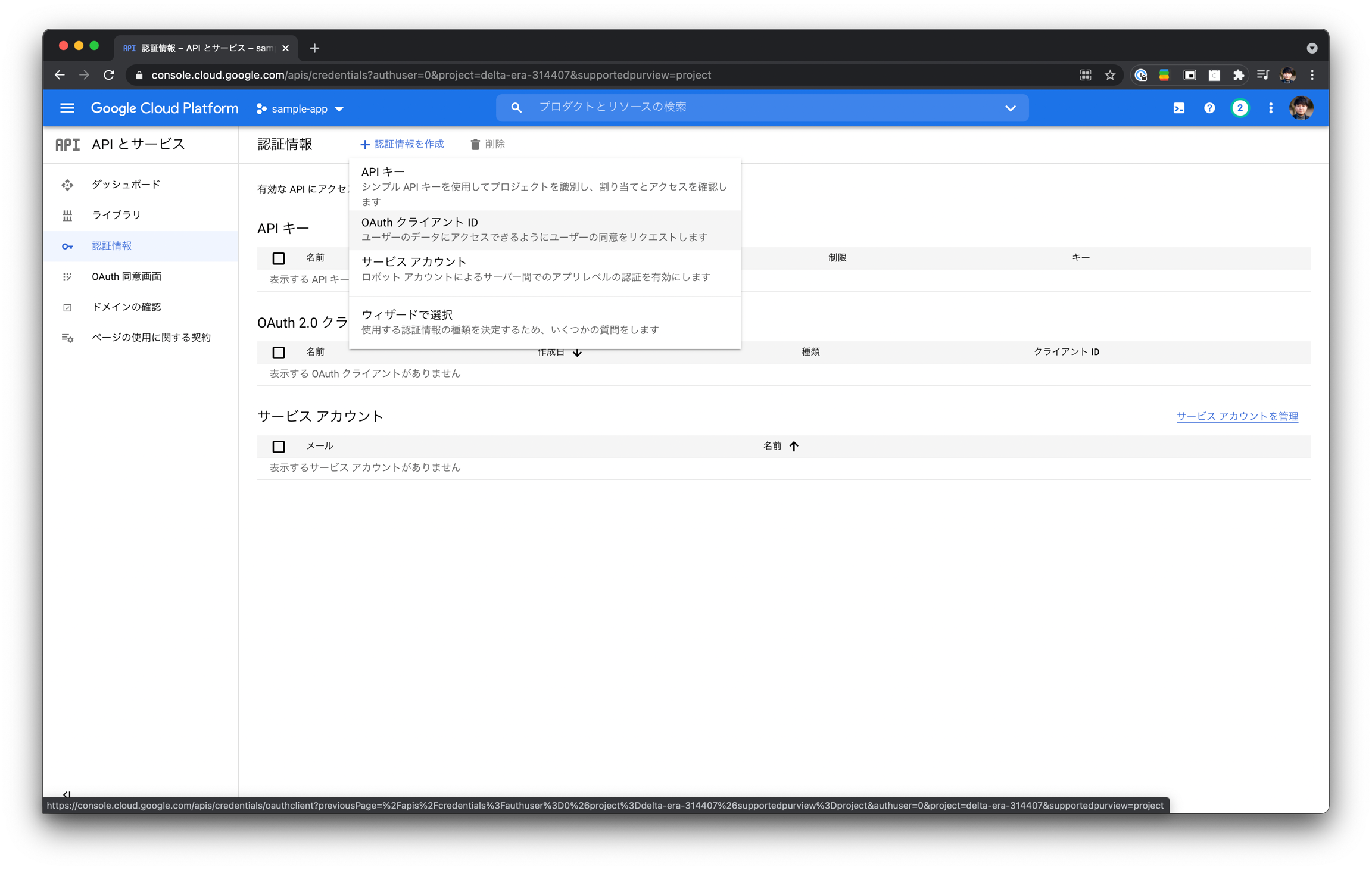This screenshot has height=870, width=1372.
Task: Check the API キー table select-all checkbox
Action: 278,258
